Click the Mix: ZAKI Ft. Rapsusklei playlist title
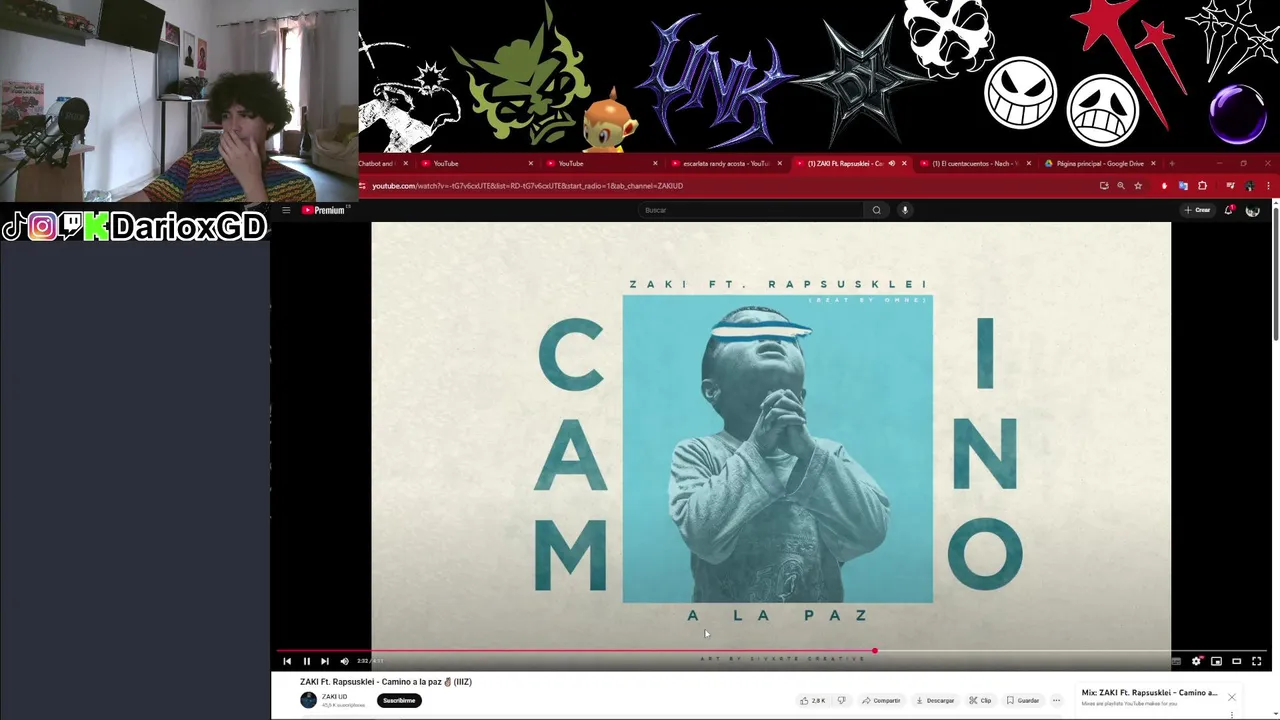This screenshot has width=1280, height=720. click(1149, 693)
